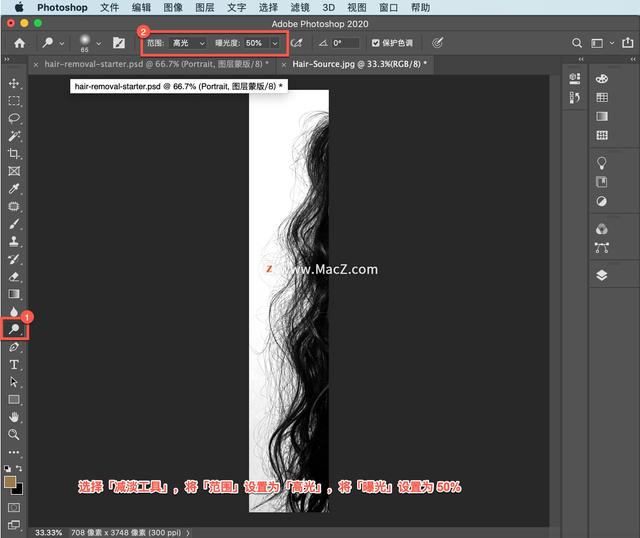Open the Learn lightbulb panel icon
The height and width of the screenshot is (538, 640).
pyautogui.click(x=602, y=163)
